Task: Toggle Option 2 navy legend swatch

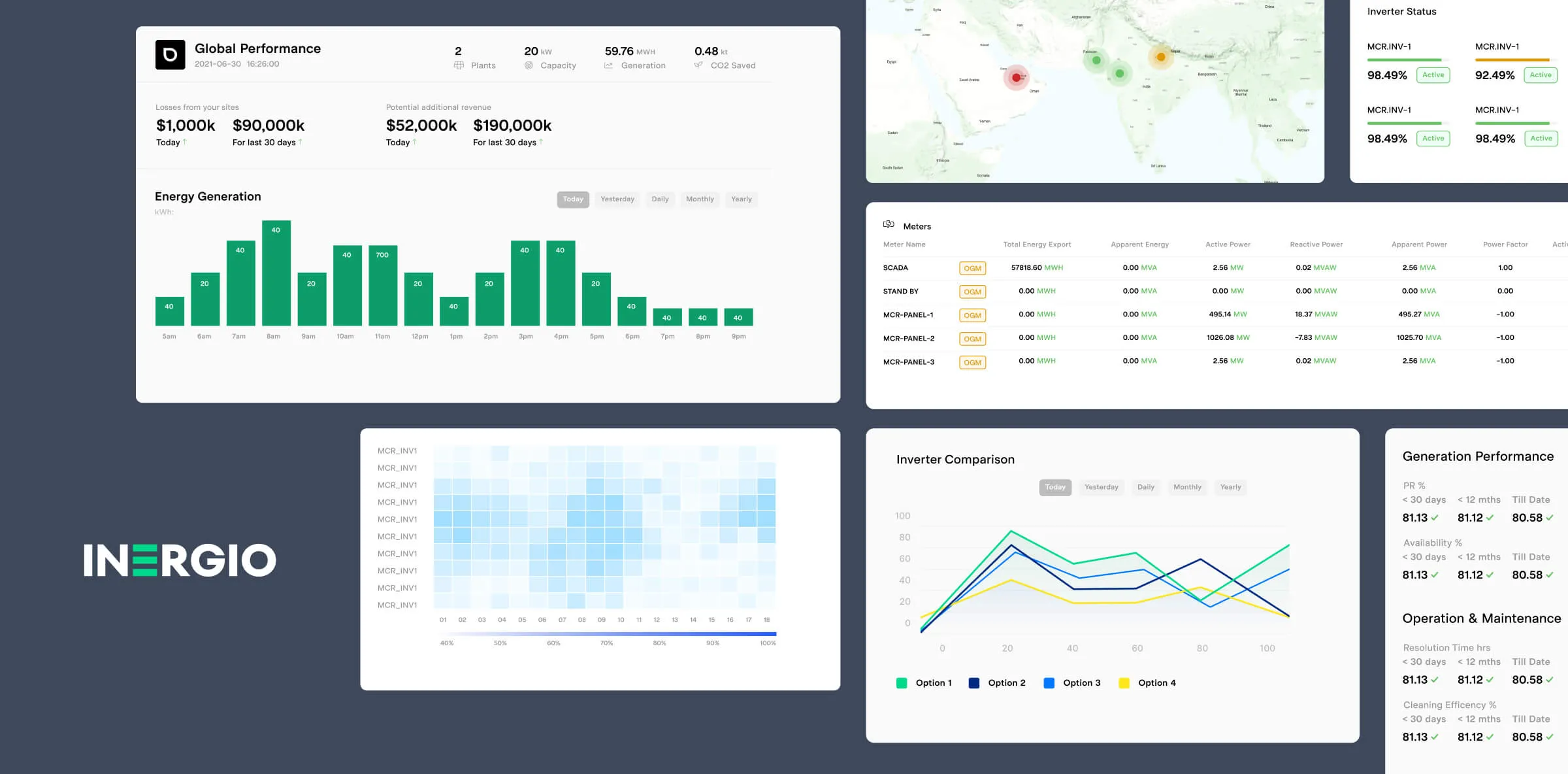Action: (973, 683)
